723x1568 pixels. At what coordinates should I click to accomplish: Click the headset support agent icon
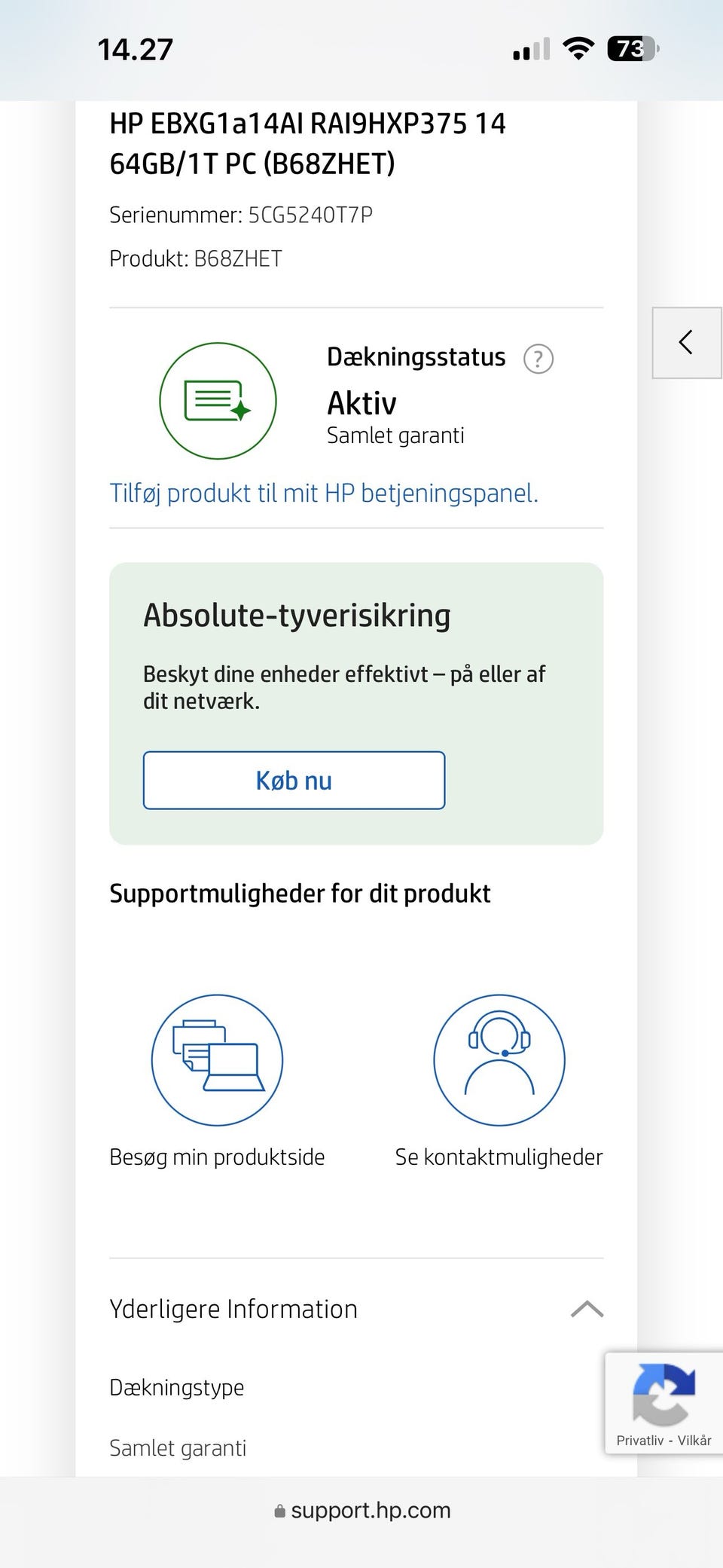499,1060
